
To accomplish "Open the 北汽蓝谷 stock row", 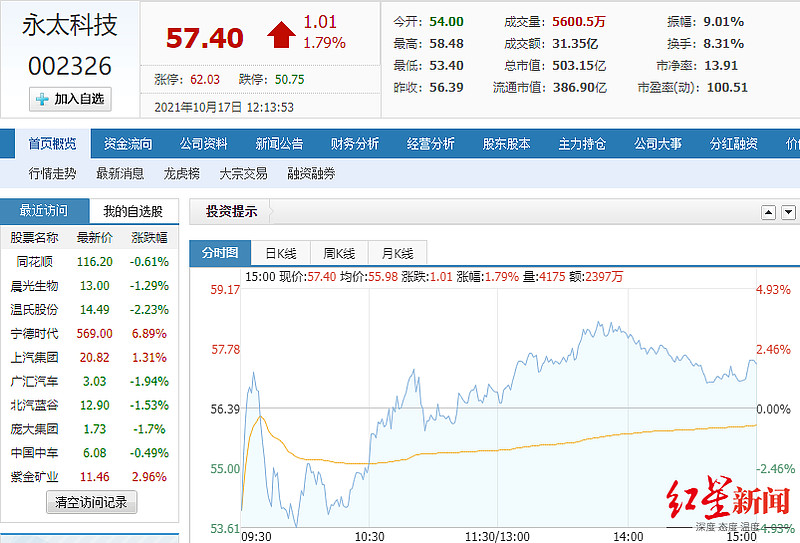I will 89,405.
